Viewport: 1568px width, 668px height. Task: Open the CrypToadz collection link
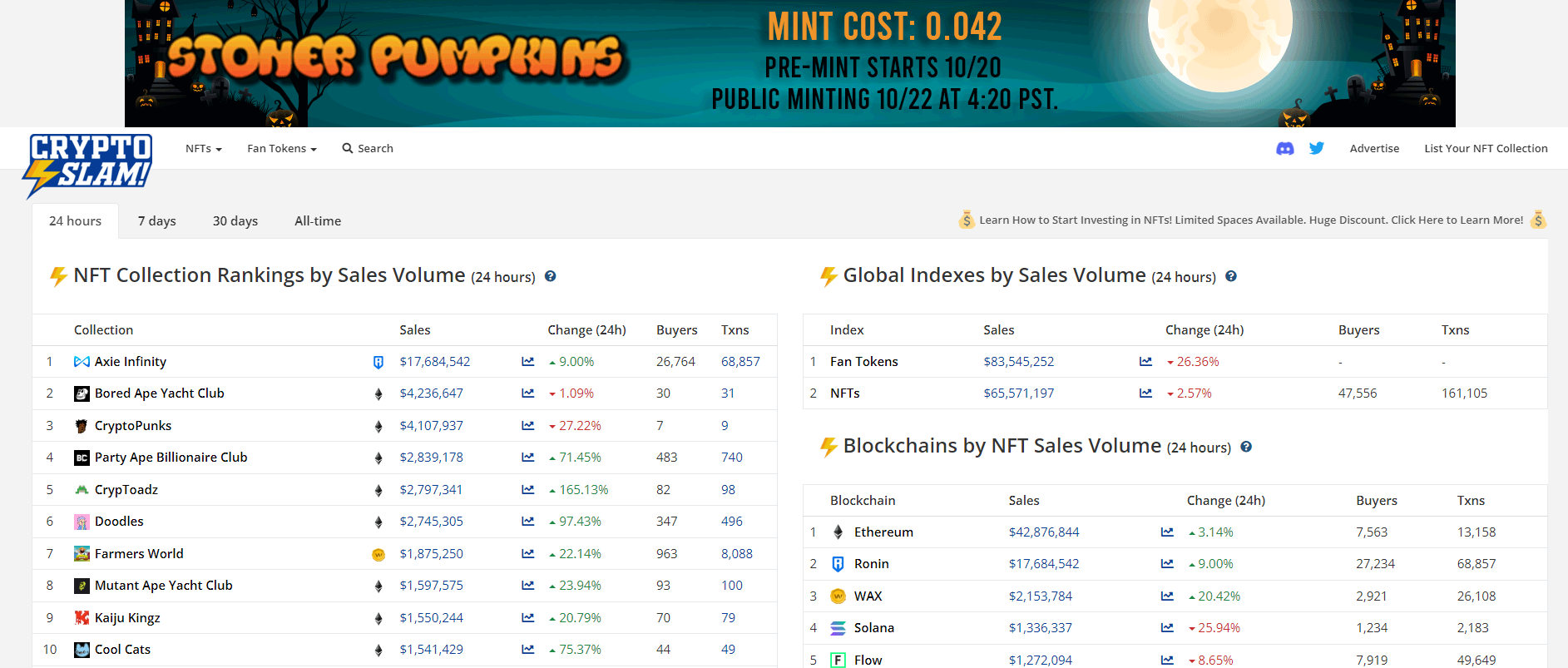[x=126, y=490]
